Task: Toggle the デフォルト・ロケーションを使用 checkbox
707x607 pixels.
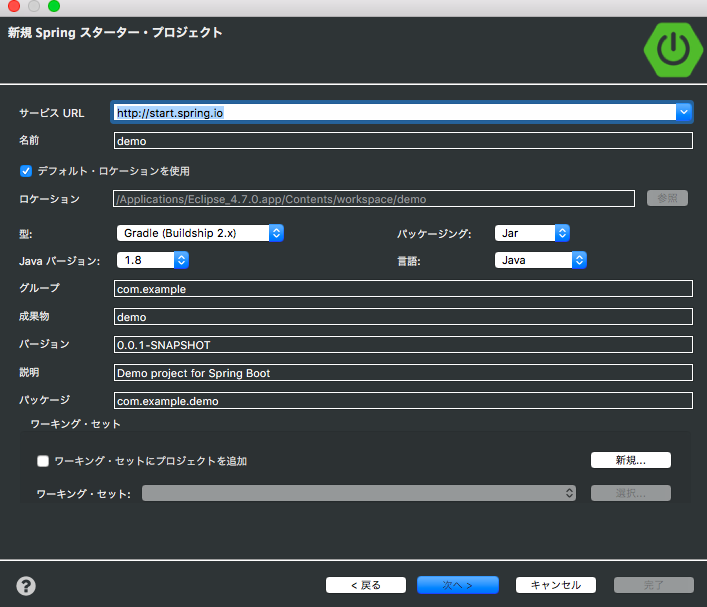Action: [x=26, y=171]
